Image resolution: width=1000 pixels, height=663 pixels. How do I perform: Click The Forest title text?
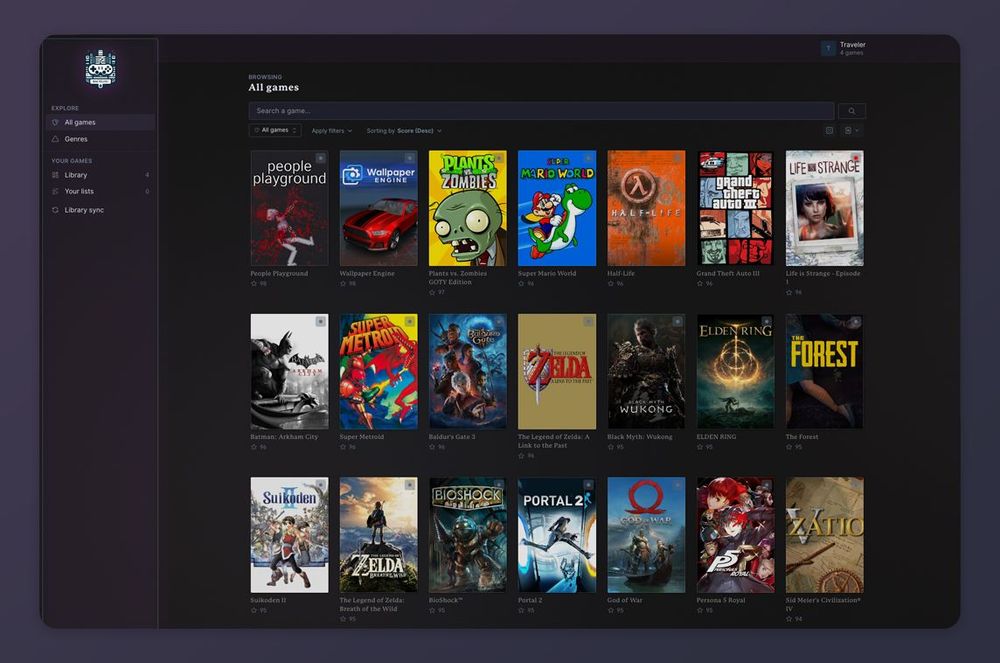point(802,437)
